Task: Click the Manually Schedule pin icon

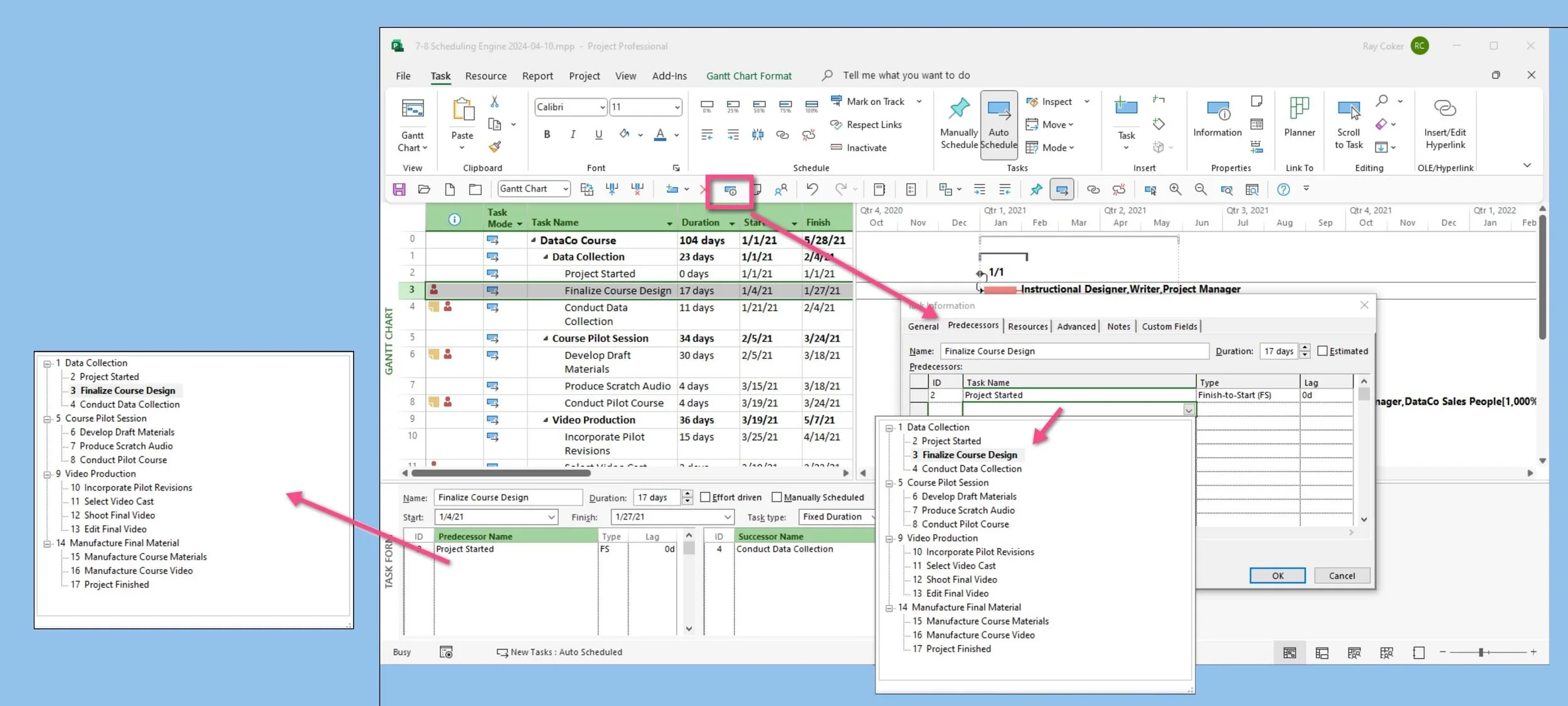Action: (958, 108)
